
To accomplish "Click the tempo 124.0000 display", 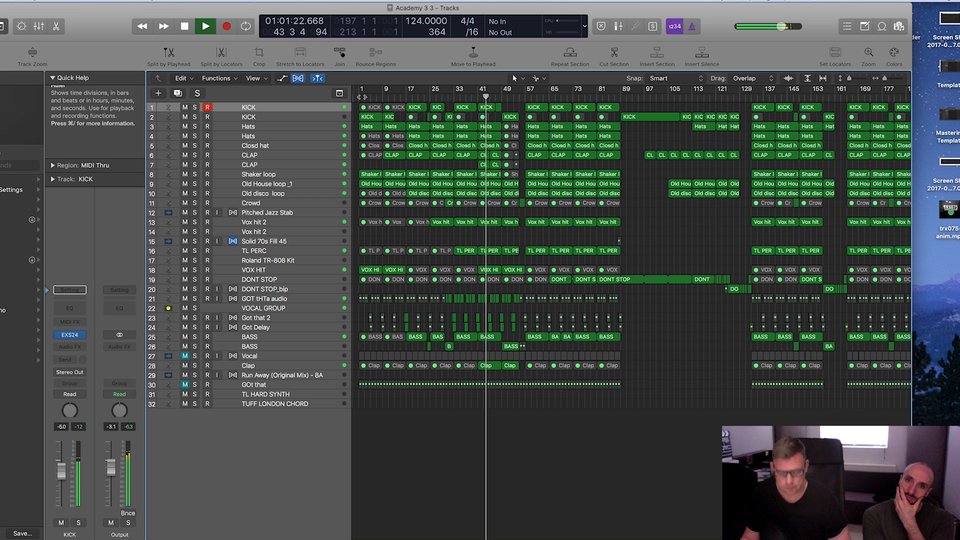I will pos(426,21).
